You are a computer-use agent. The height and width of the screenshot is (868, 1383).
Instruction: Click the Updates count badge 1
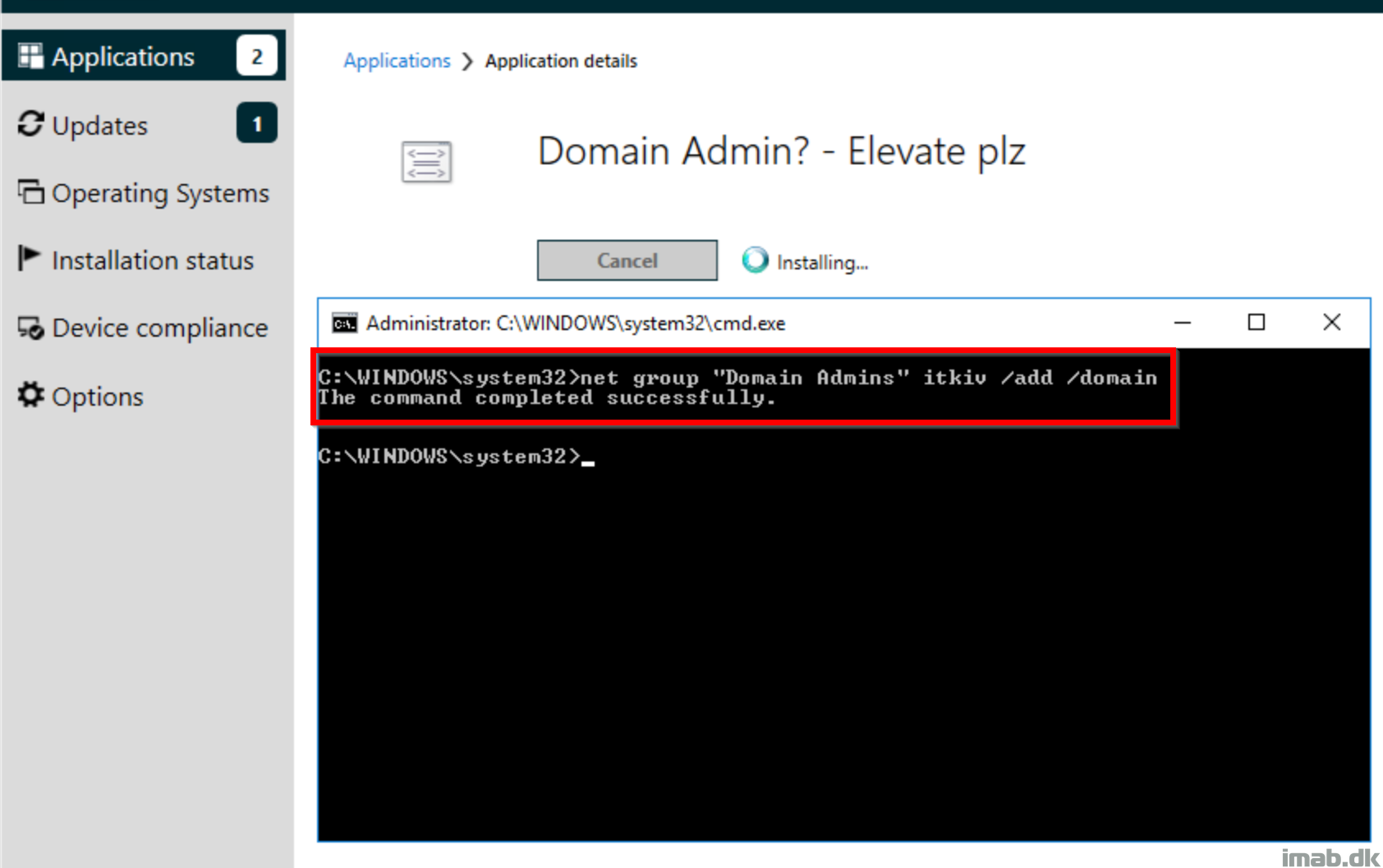pyautogui.click(x=256, y=123)
